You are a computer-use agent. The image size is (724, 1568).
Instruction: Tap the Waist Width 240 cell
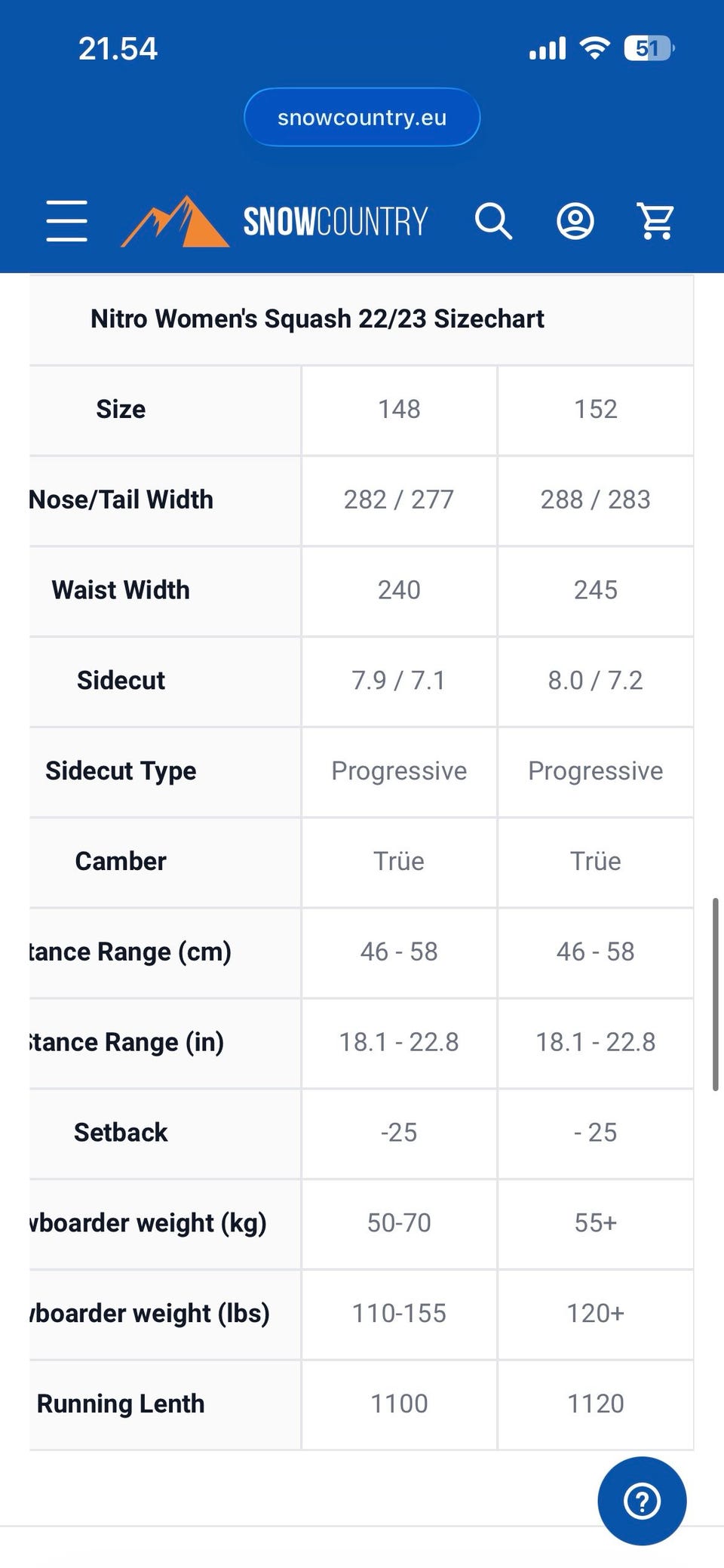[x=399, y=590]
